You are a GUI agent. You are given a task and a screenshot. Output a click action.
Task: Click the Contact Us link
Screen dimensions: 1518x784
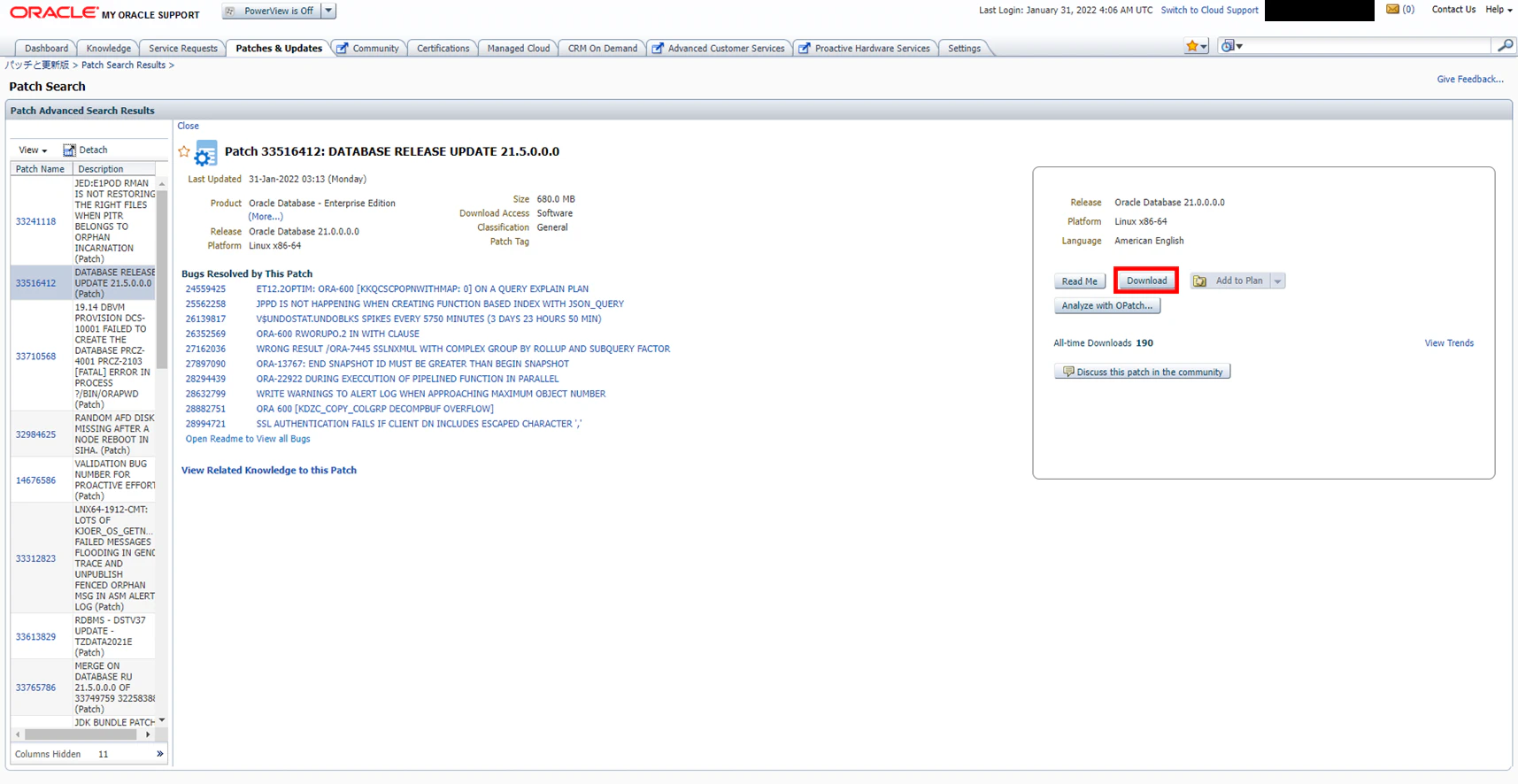click(1453, 9)
